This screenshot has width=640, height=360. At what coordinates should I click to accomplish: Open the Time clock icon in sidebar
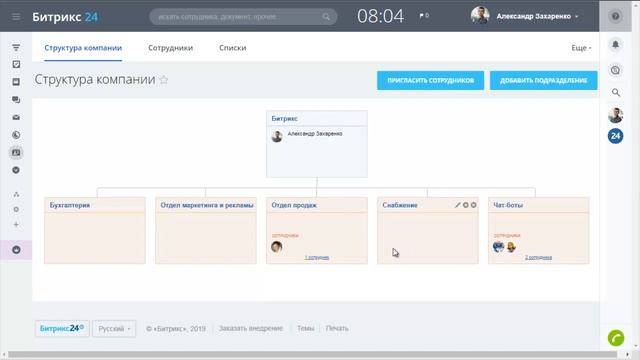point(16,135)
